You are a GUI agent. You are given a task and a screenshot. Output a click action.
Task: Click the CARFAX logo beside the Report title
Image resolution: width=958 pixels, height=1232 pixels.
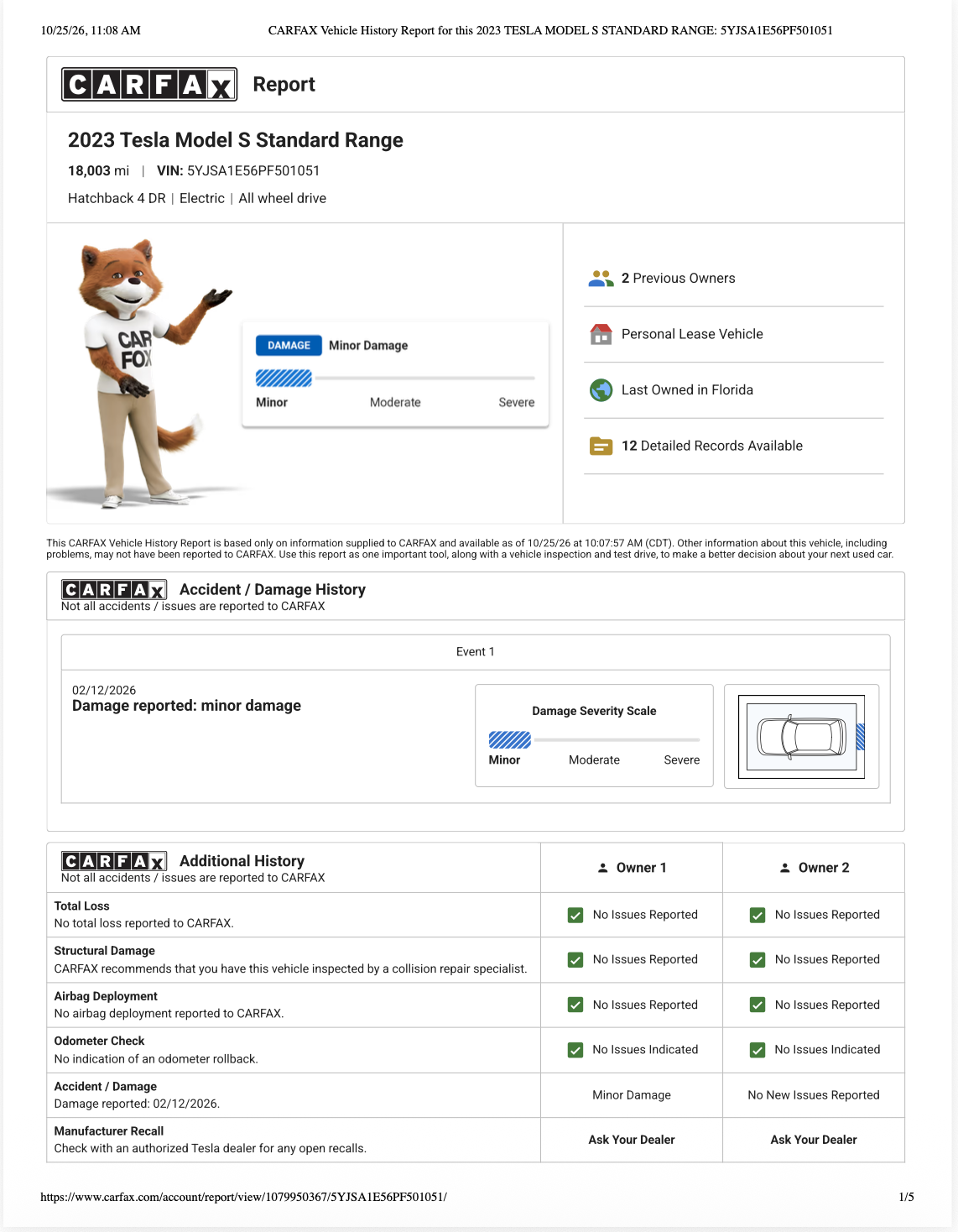click(x=149, y=85)
